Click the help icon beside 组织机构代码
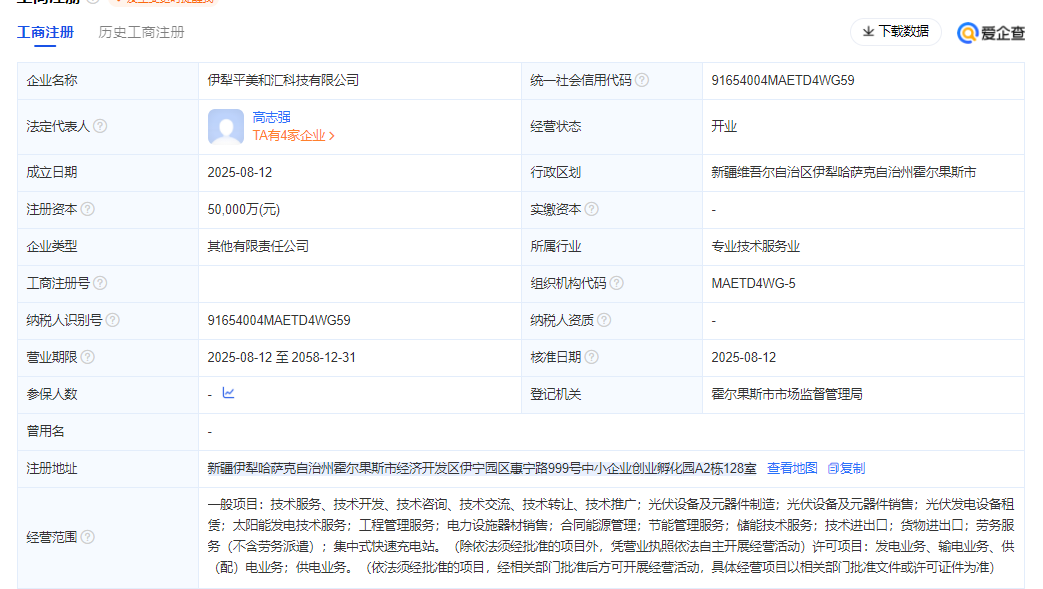 pos(617,283)
